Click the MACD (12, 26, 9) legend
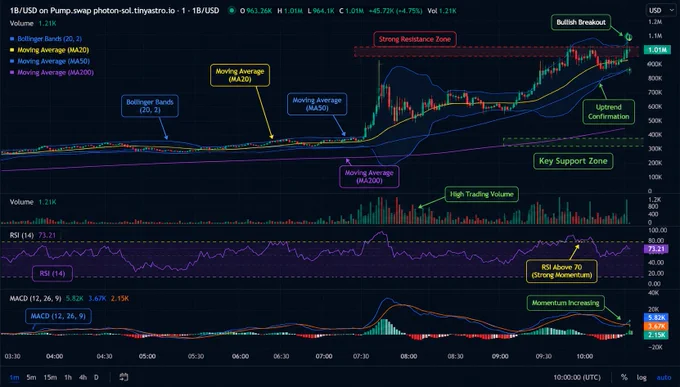680x387 pixels. 69,298
